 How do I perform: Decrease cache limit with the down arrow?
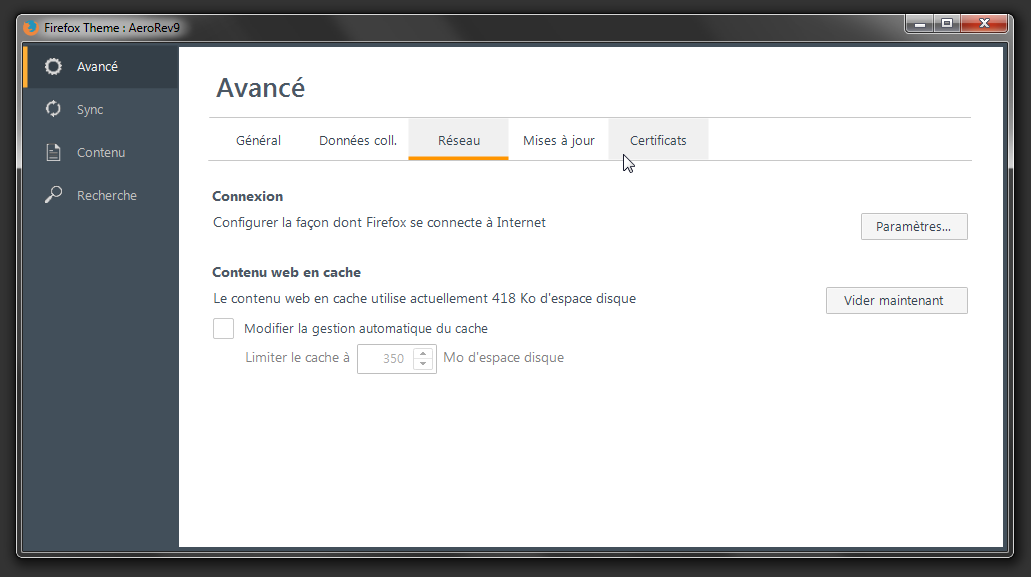[424, 364]
